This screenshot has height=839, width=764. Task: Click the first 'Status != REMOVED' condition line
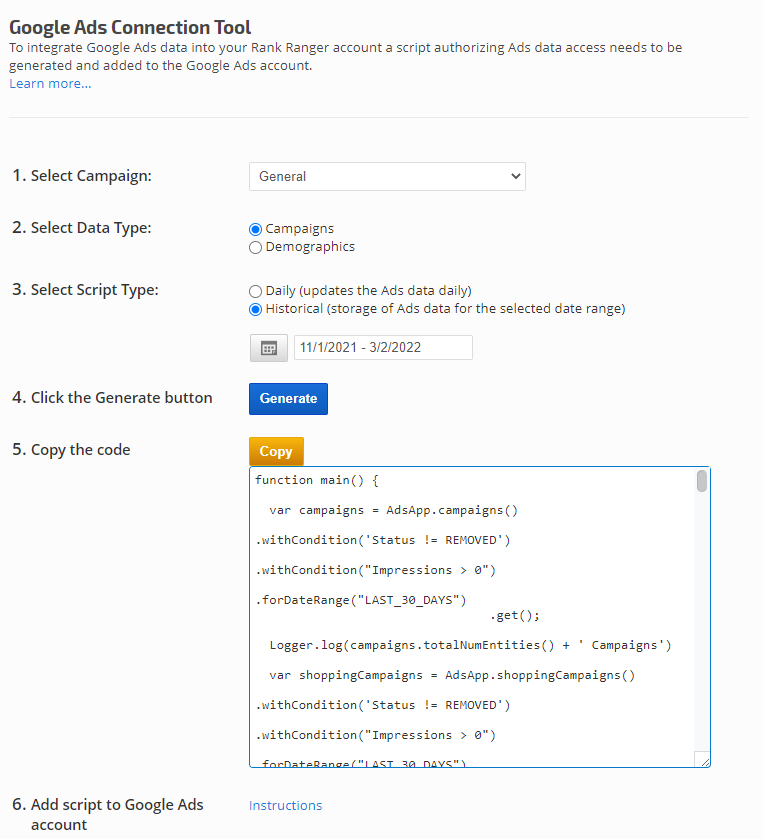(383, 540)
